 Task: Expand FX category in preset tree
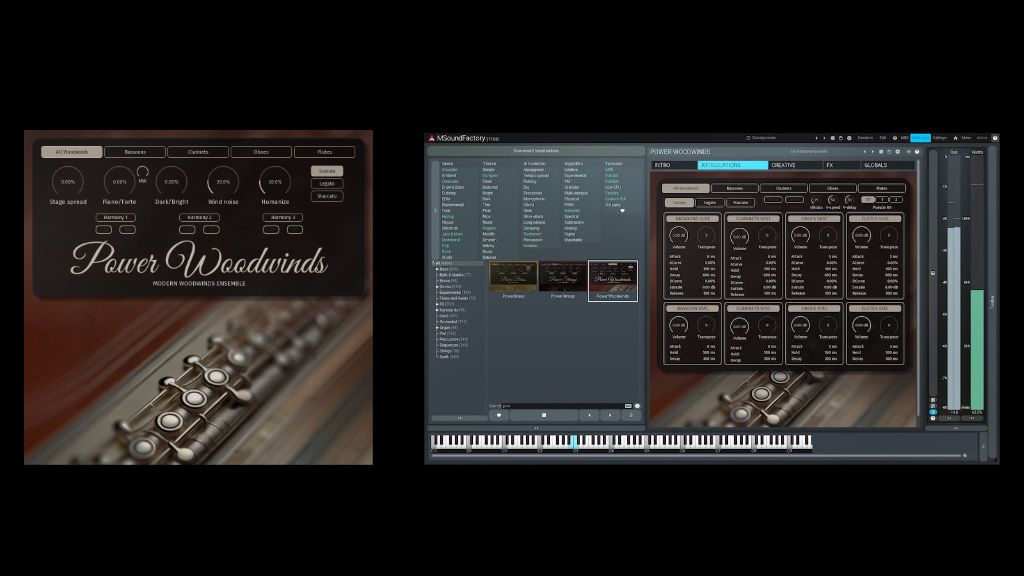coord(438,304)
